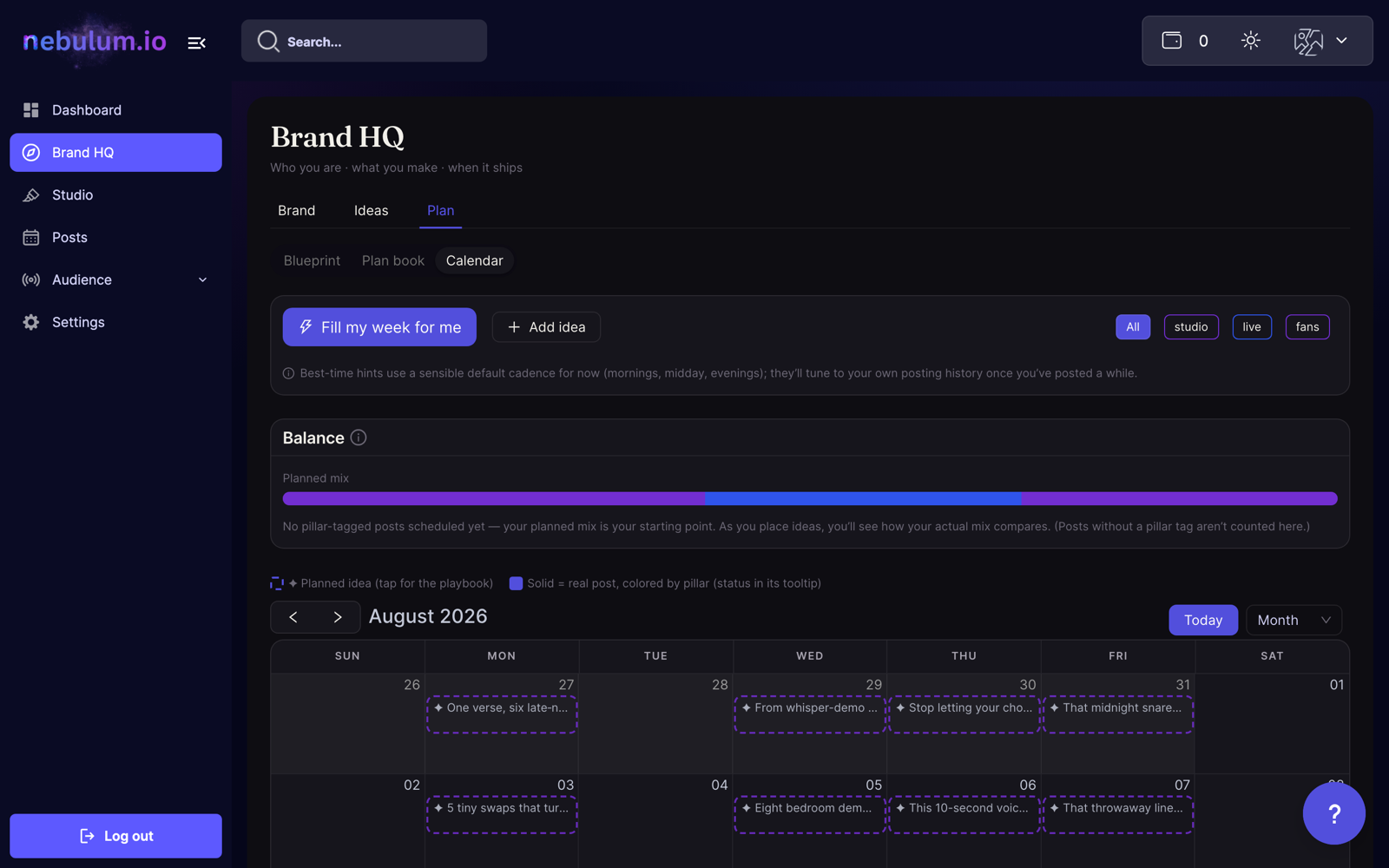Open idea 'From whisper-demo ...'
1389x868 pixels.
(x=810, y=714)
